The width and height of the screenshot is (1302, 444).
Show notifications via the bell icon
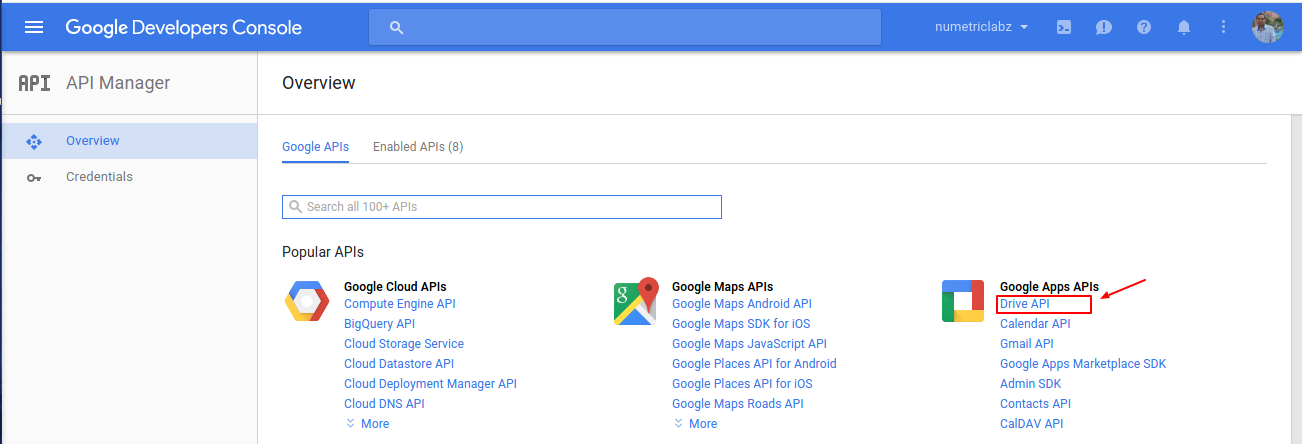click(x=1184, y=27)
